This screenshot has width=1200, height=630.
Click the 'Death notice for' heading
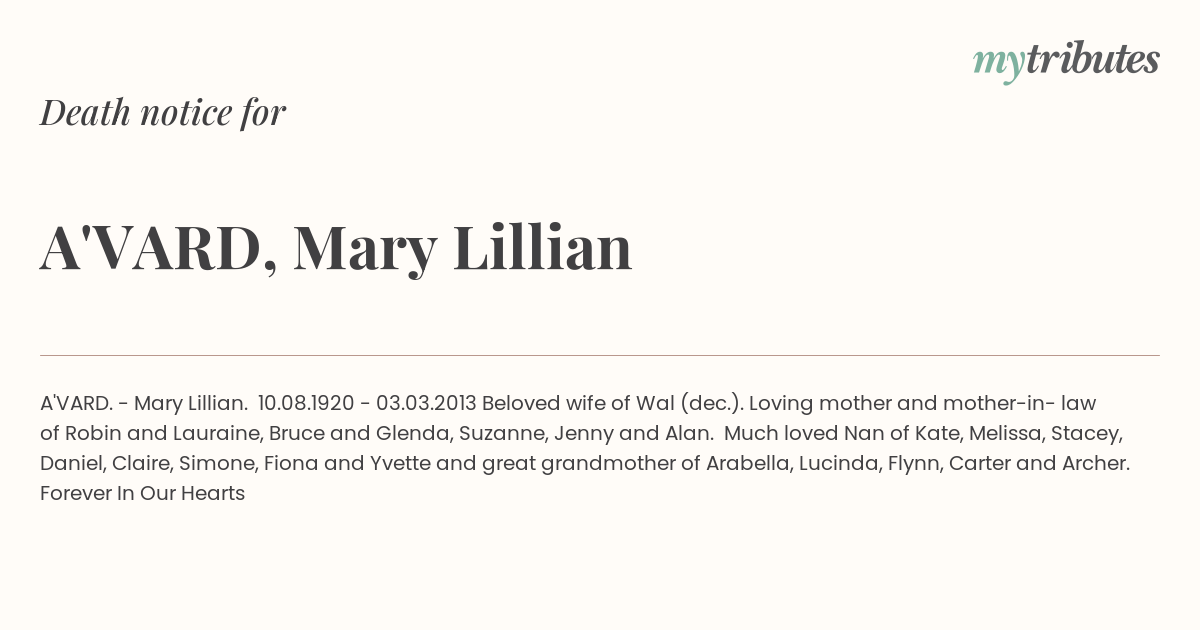(163, 112)
